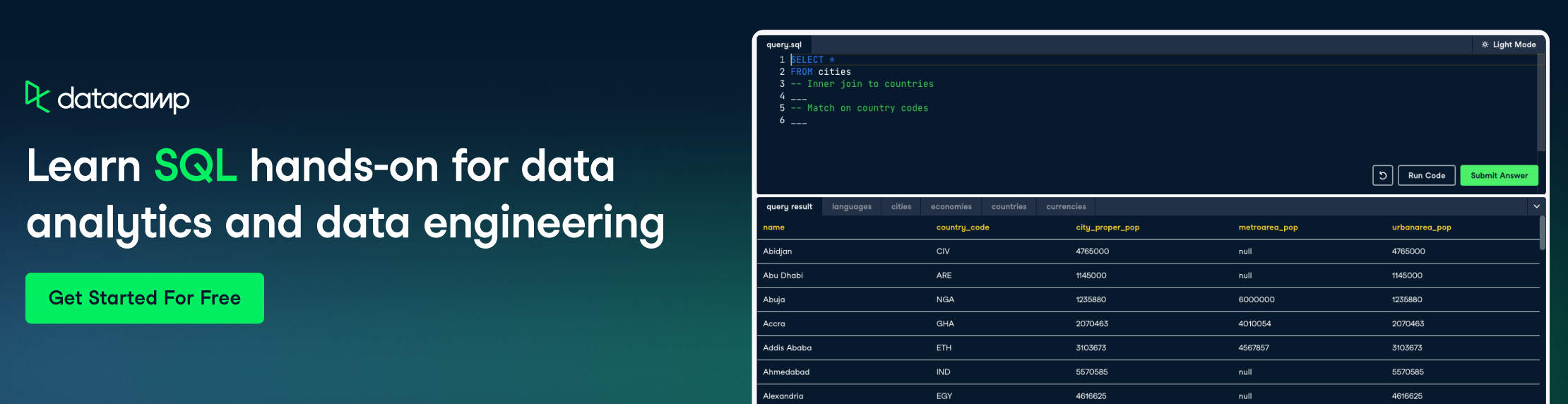This screenshot has width=1568, height=404.
Task: Click the DataCamp logo
Action: (x=107, y=98)
